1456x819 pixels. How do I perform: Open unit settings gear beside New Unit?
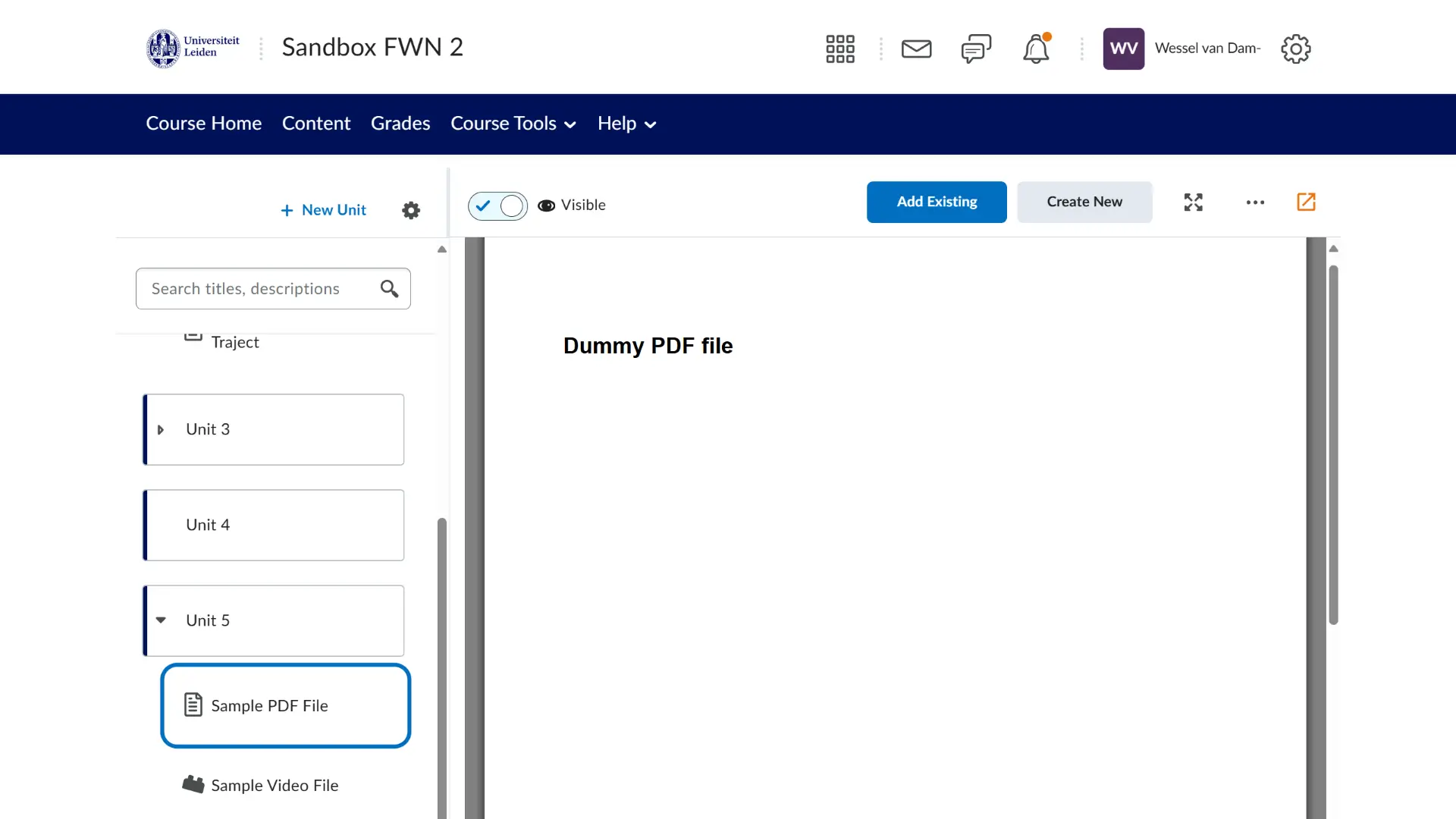[410, 210]
